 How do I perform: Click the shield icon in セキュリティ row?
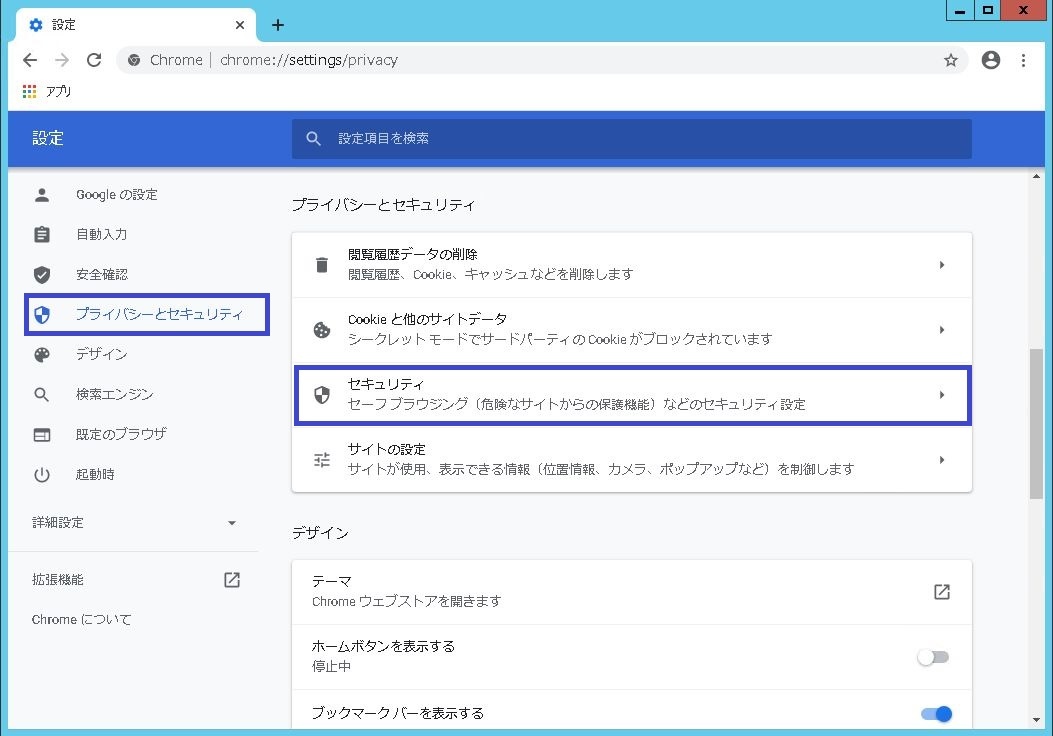[x=322, y=395]
